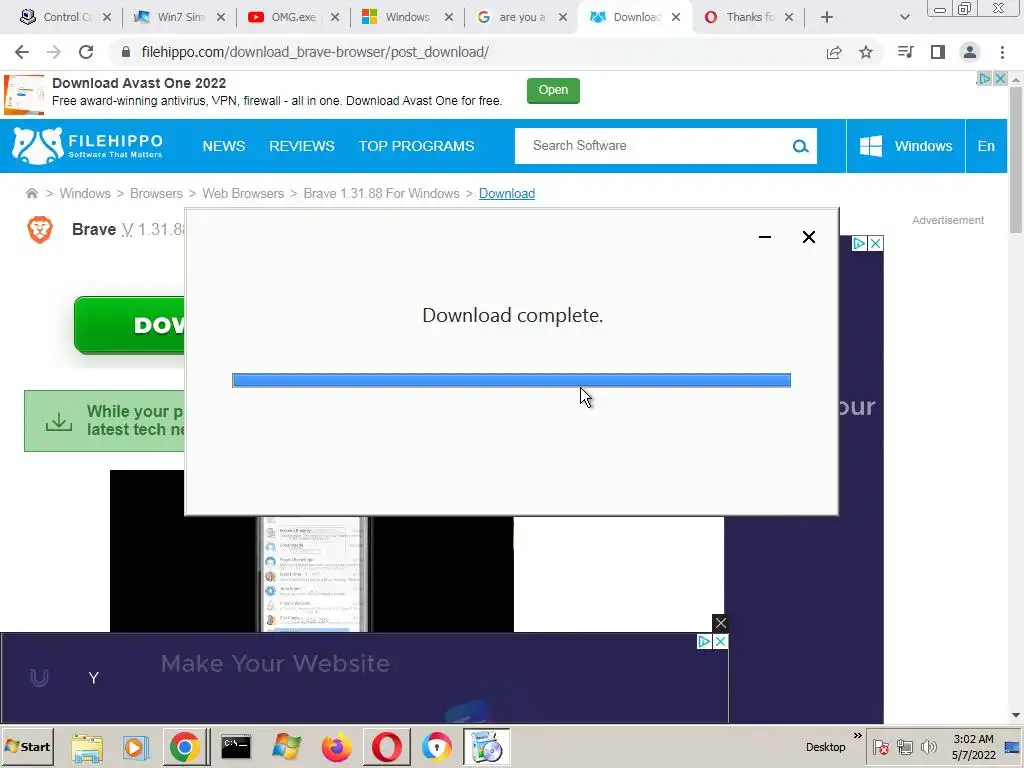Screen dimensions: 1024x768
Task: Open the media control icon in toolbar
Action: pyautogui.click(x=905, y=52)
